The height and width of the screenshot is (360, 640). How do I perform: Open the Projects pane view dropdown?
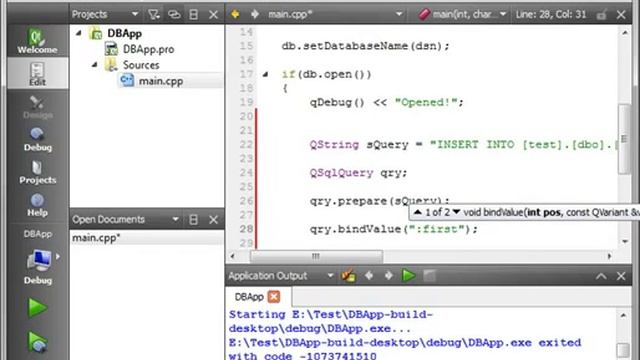(135, 14)
